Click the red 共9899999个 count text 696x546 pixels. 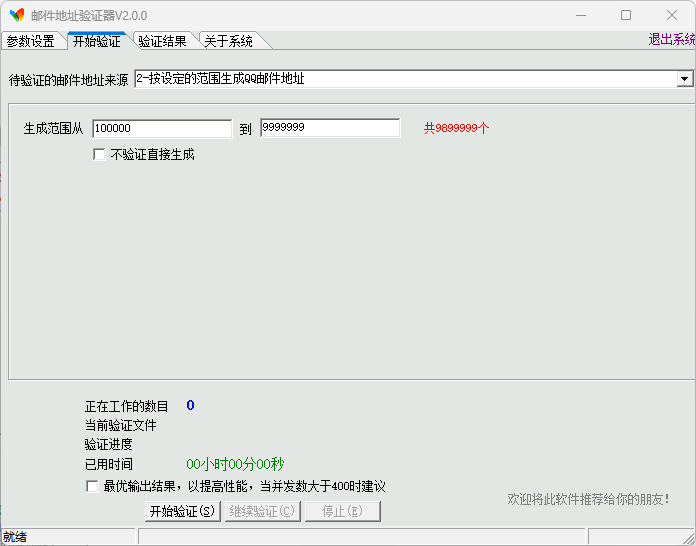(x=456, y=128)
